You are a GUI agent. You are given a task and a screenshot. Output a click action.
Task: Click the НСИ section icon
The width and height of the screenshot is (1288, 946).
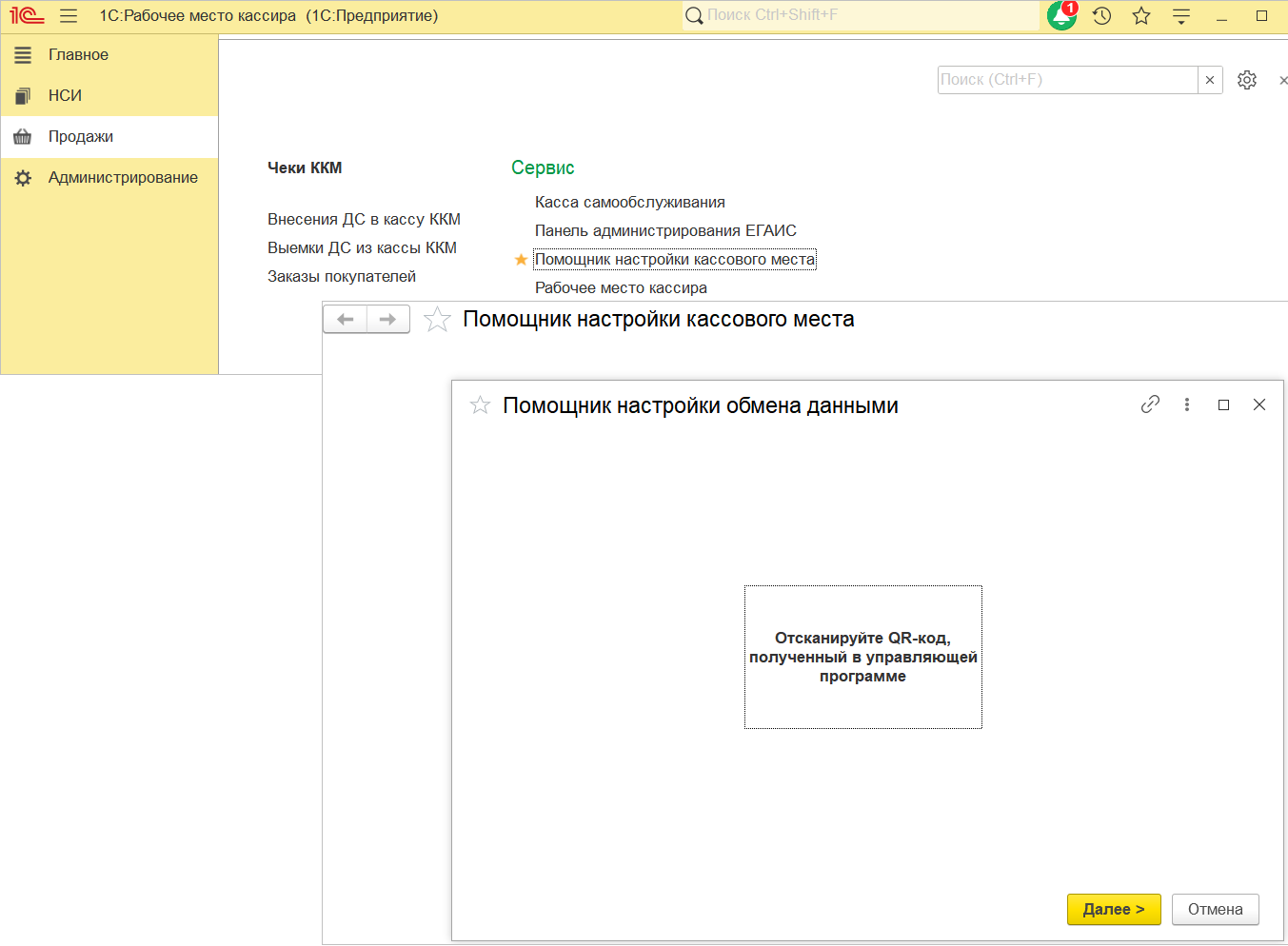coord(23,96)
